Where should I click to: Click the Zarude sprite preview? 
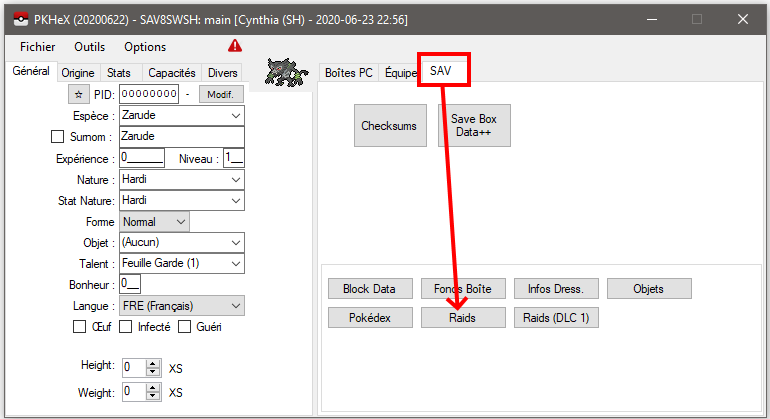pos(287,72)
